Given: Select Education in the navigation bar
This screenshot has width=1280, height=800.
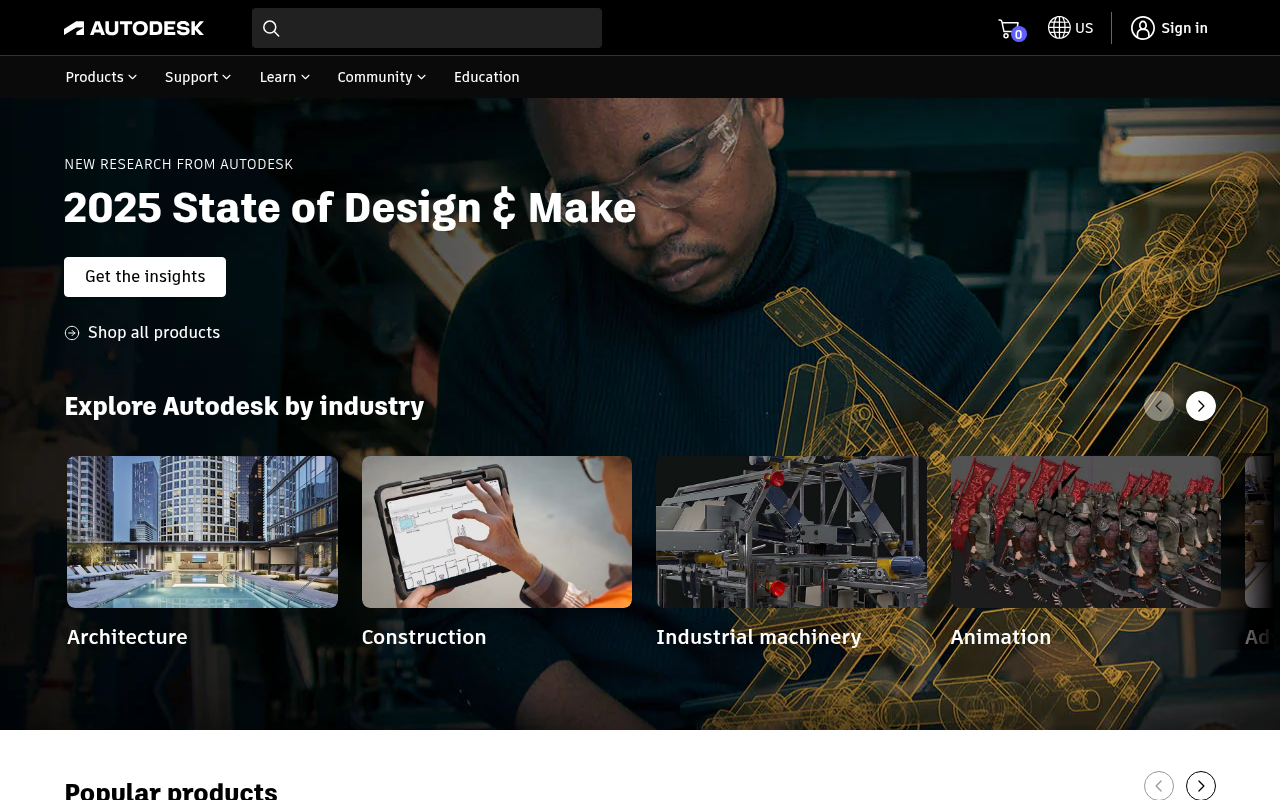Looking at the screenshot, I should [486, 77].
